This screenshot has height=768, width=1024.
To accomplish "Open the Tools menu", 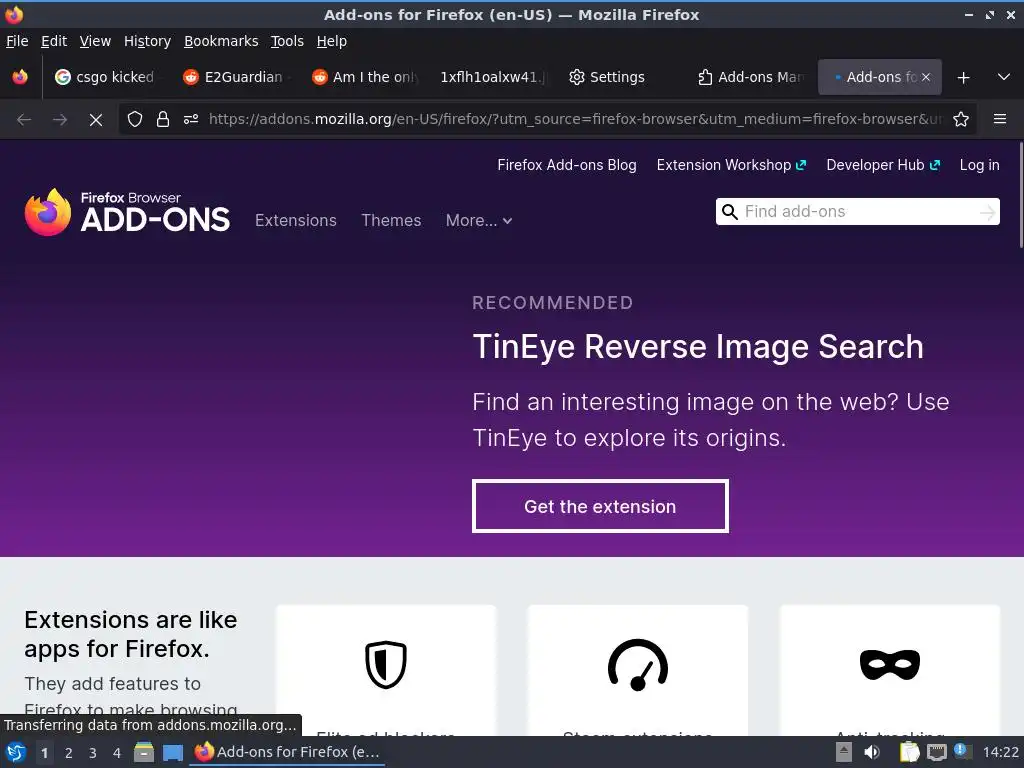I will point(287,41).
